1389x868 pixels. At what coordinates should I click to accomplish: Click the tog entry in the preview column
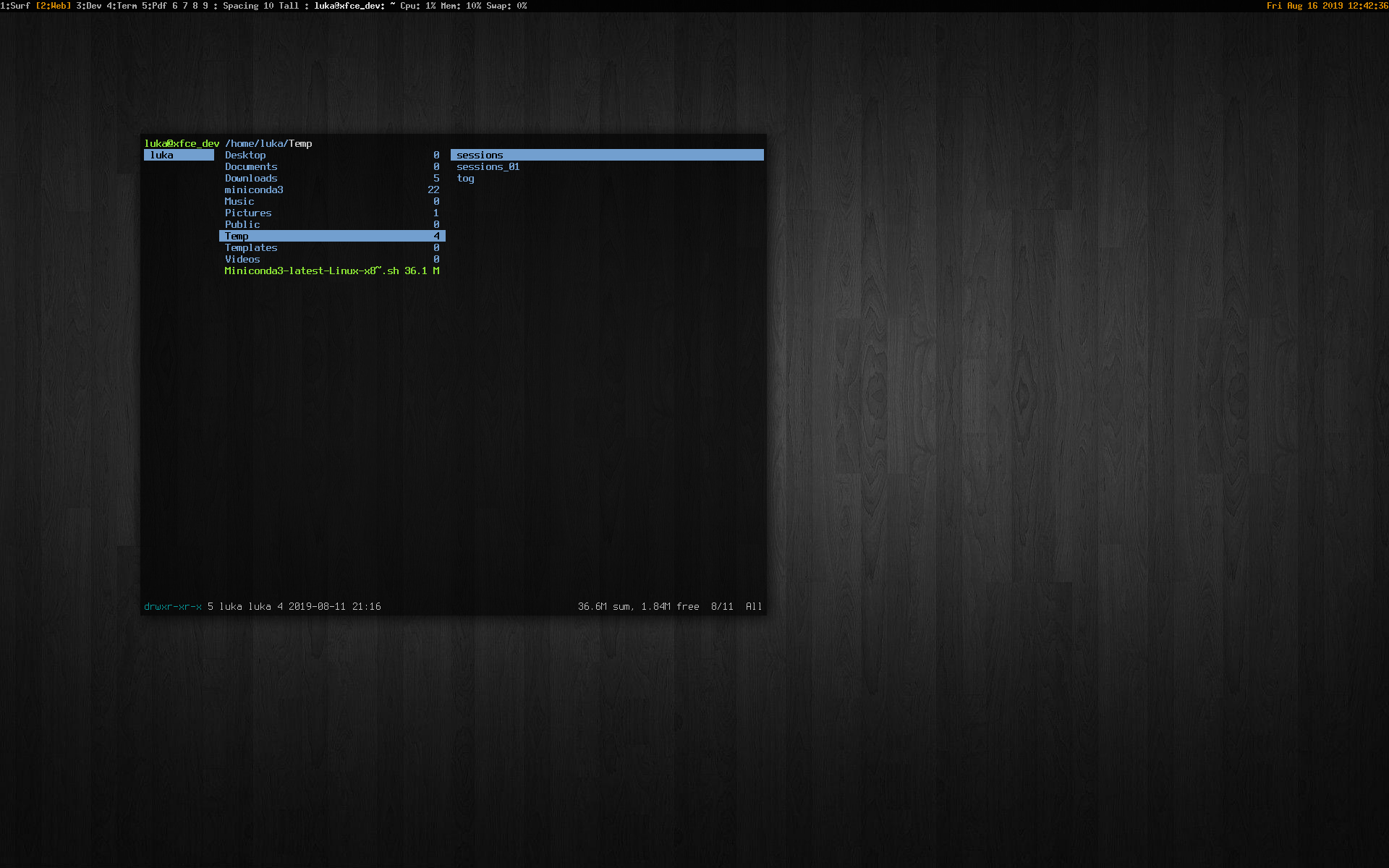pyautogui.click(x=465, y=178)
